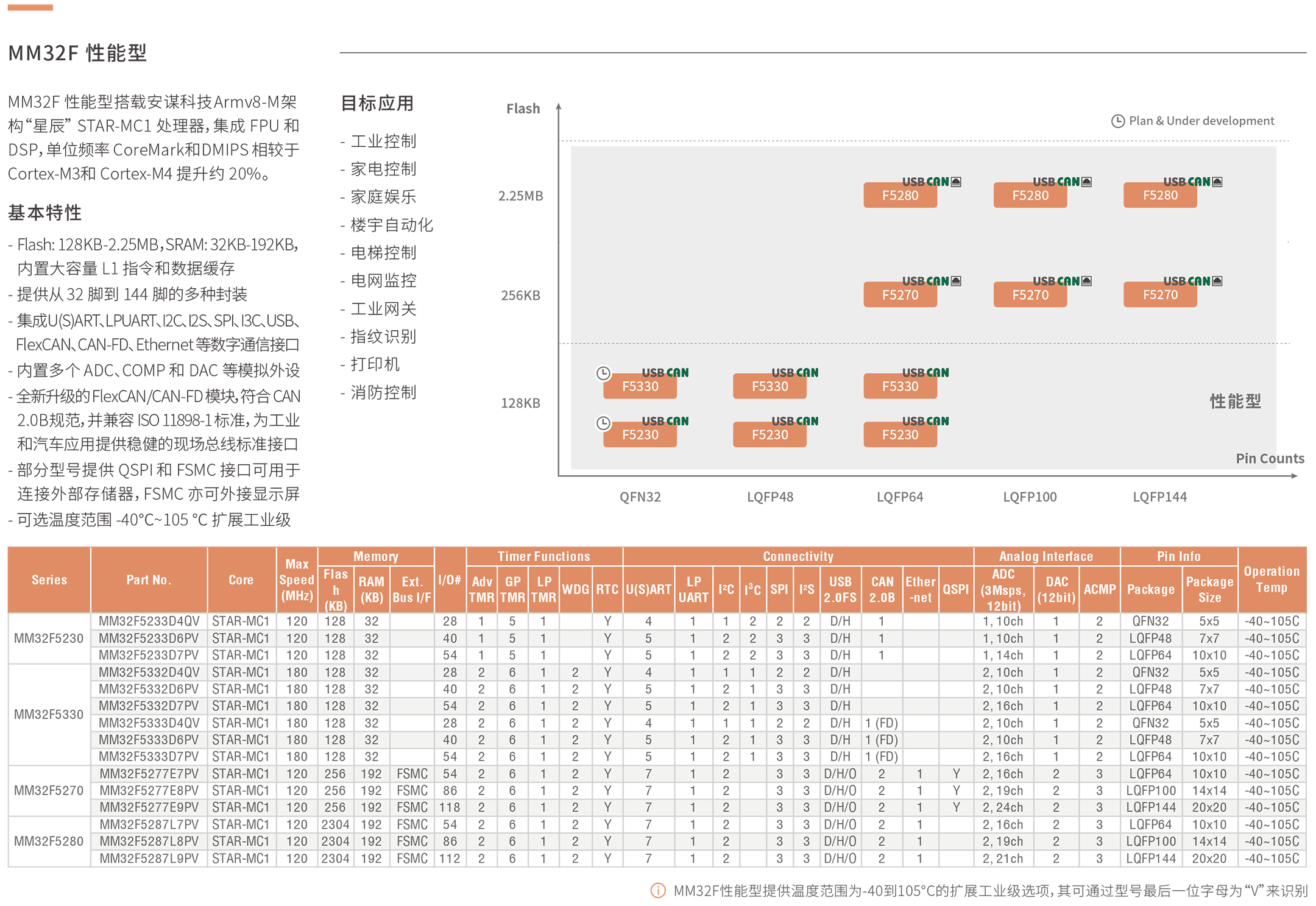Click the clock icon beside 'Plan & Under development'

[x=1117, y=121]
